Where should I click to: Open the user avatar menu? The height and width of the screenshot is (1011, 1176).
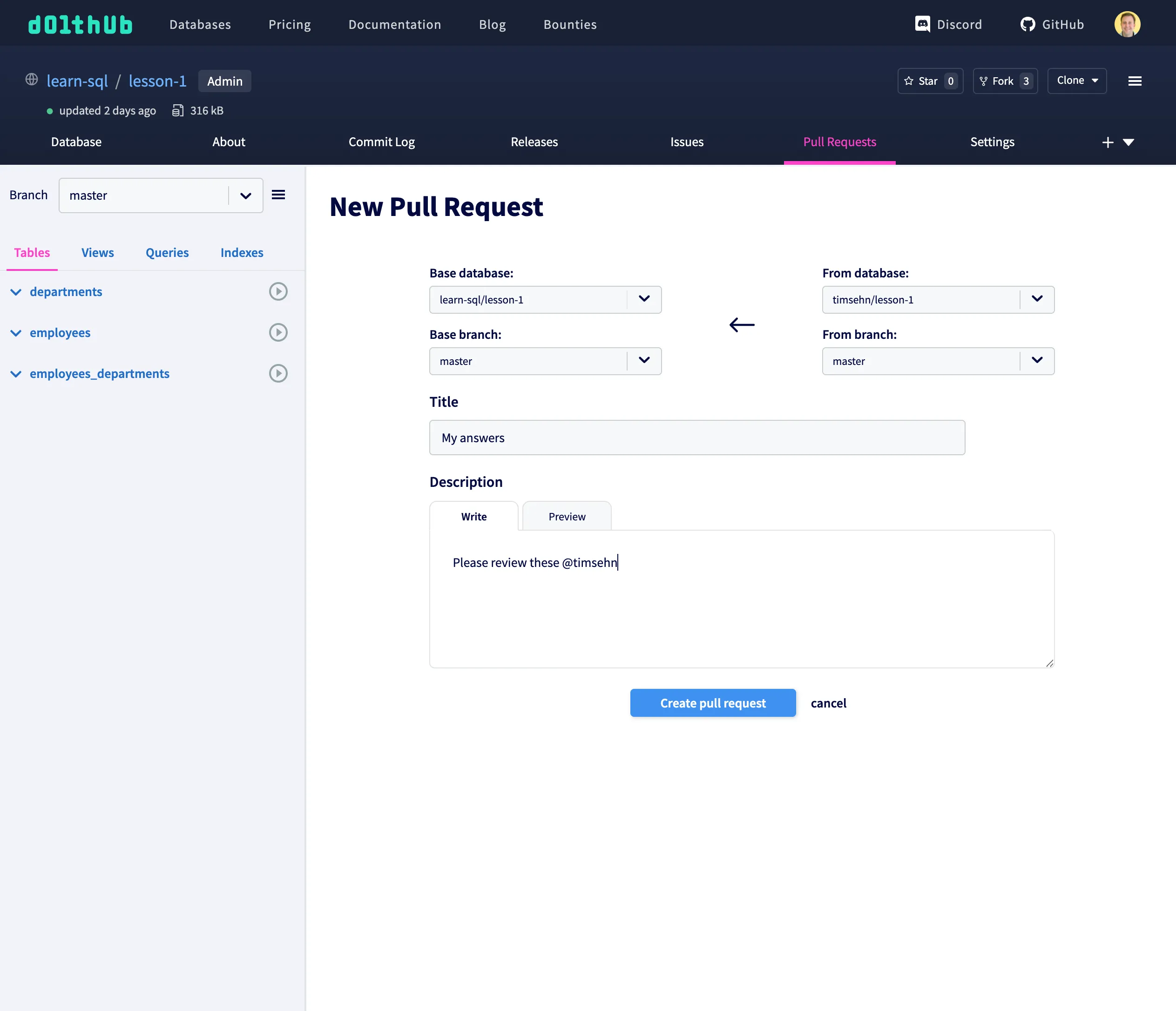click(x=1127, y=24)
